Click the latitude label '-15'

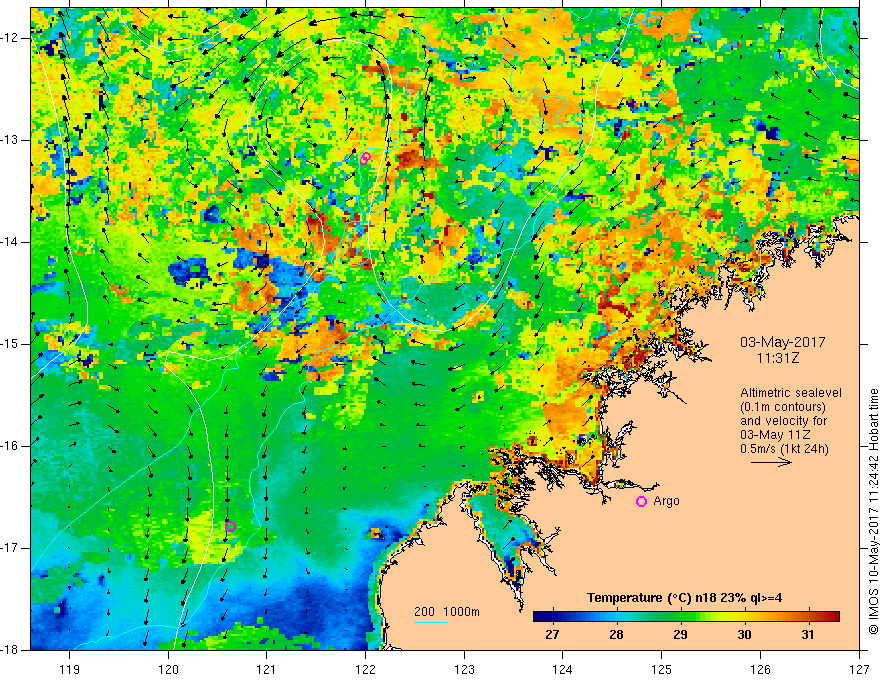click(10, 344)
